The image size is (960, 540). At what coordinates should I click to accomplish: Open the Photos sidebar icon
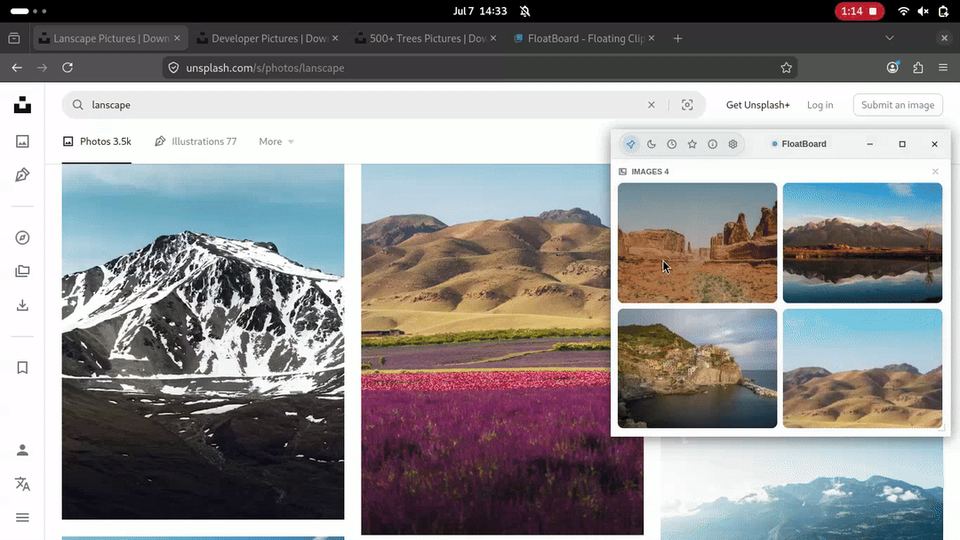(23, 141)
